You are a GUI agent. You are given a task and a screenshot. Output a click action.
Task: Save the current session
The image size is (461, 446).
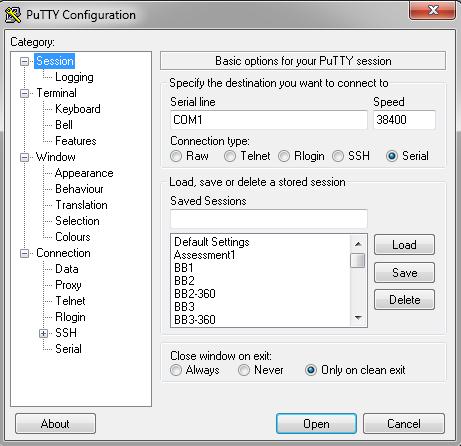(x=404, y=273)
